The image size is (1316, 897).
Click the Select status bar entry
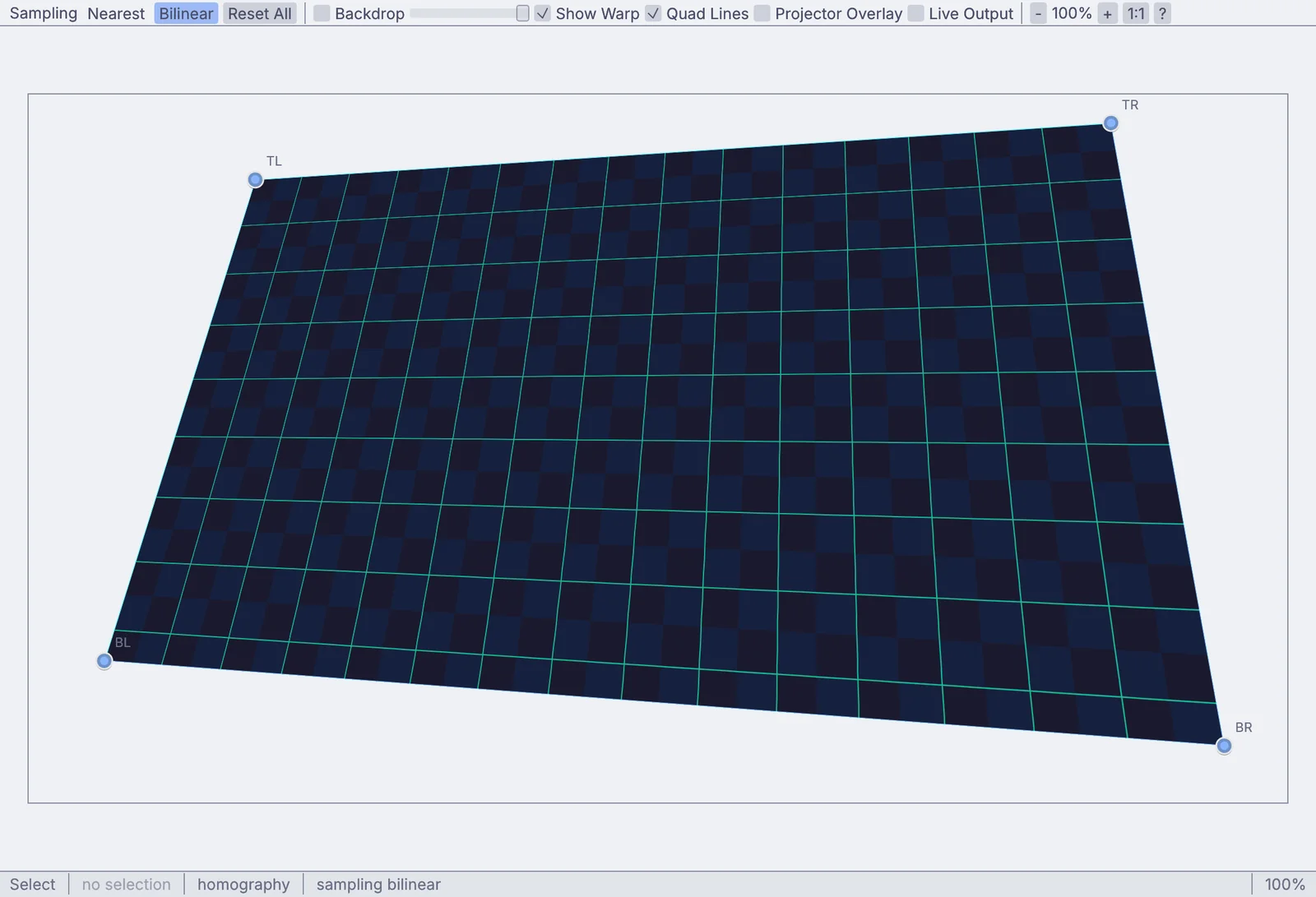tap(33, 884)
